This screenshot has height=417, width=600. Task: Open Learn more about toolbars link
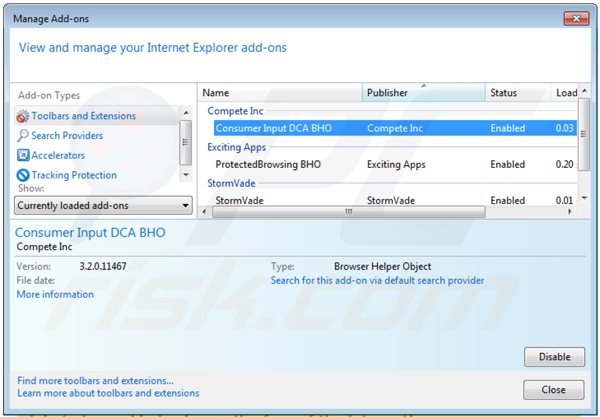108,393
